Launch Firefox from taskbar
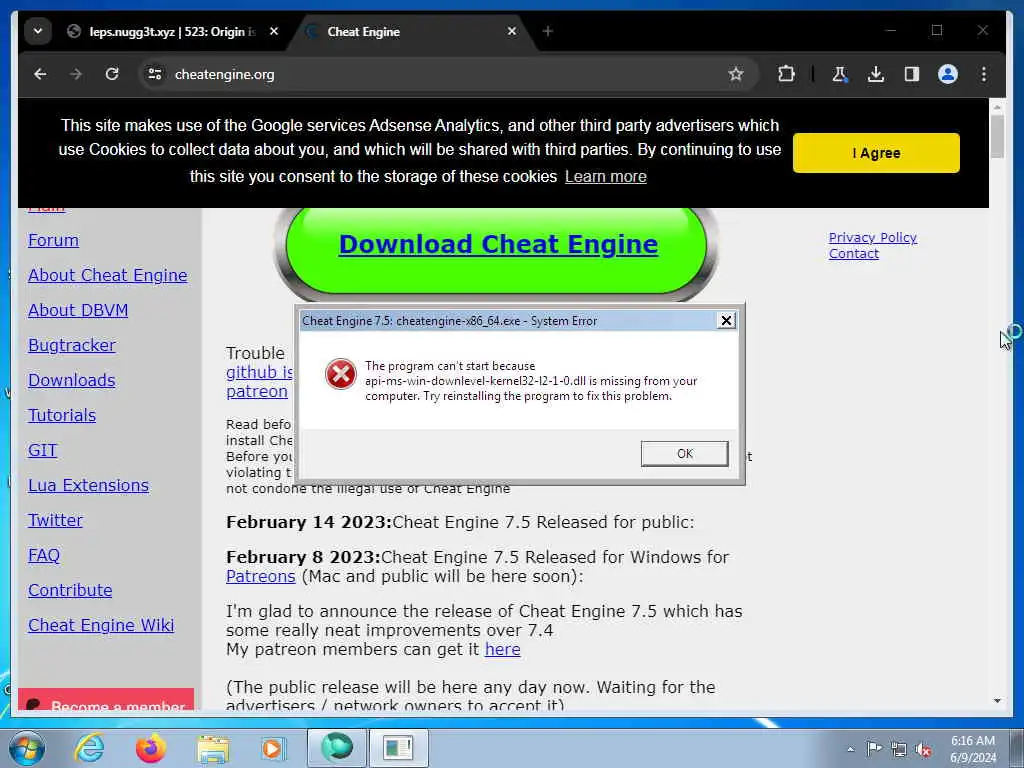This screenshot has width=1024, height=768. (x=150, y=748)
